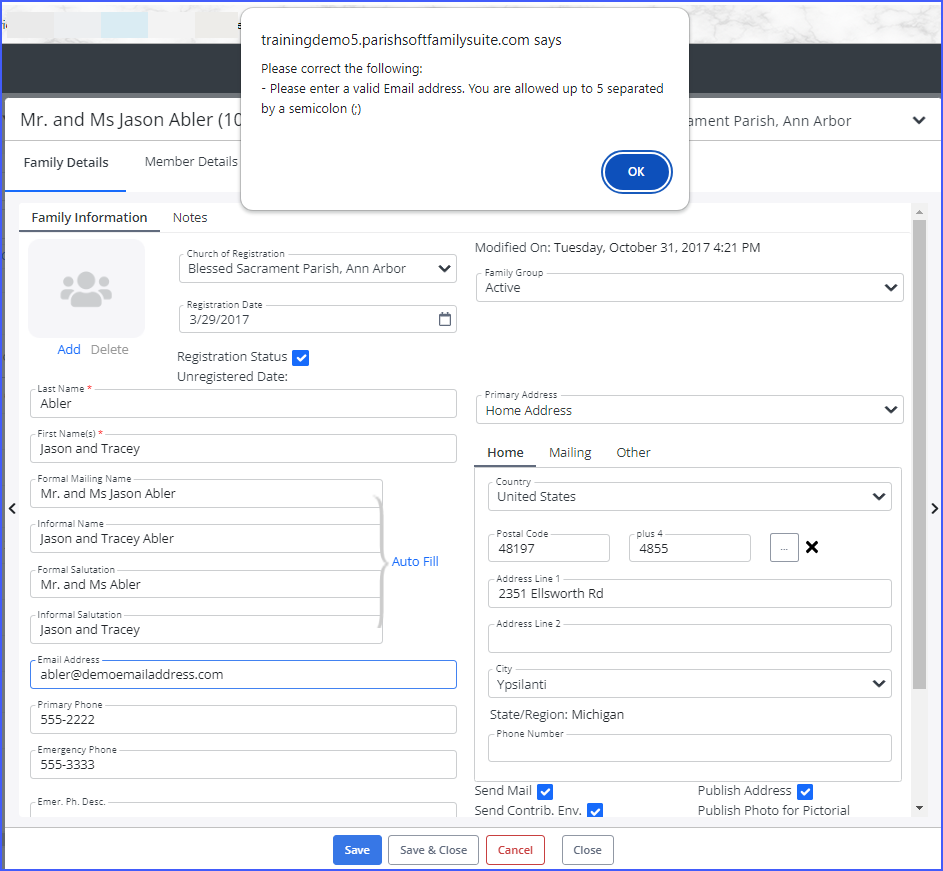Click the scrollbar up arrow
Viewport: 943px width, 871px height.
919,212
